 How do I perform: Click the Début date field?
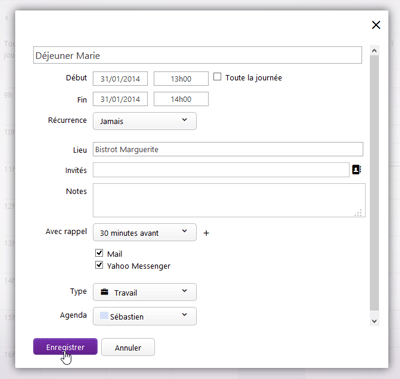[x=120, y=79]
